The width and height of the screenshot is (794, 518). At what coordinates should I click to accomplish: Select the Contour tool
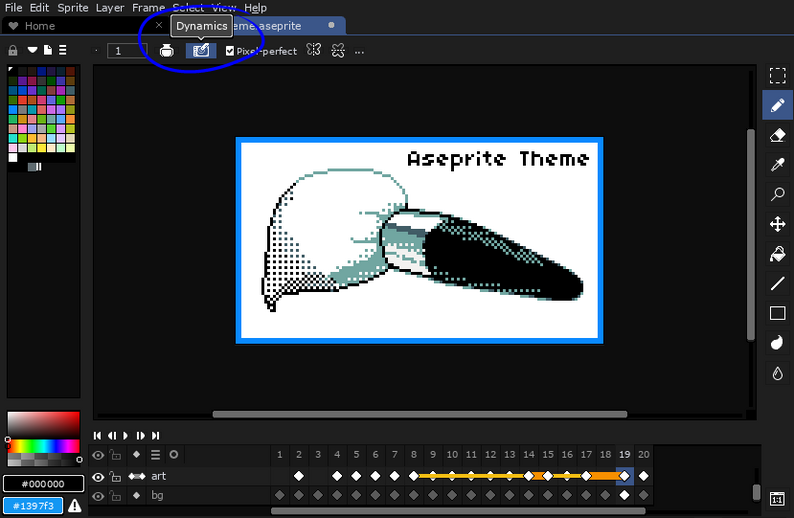[777, 343]
